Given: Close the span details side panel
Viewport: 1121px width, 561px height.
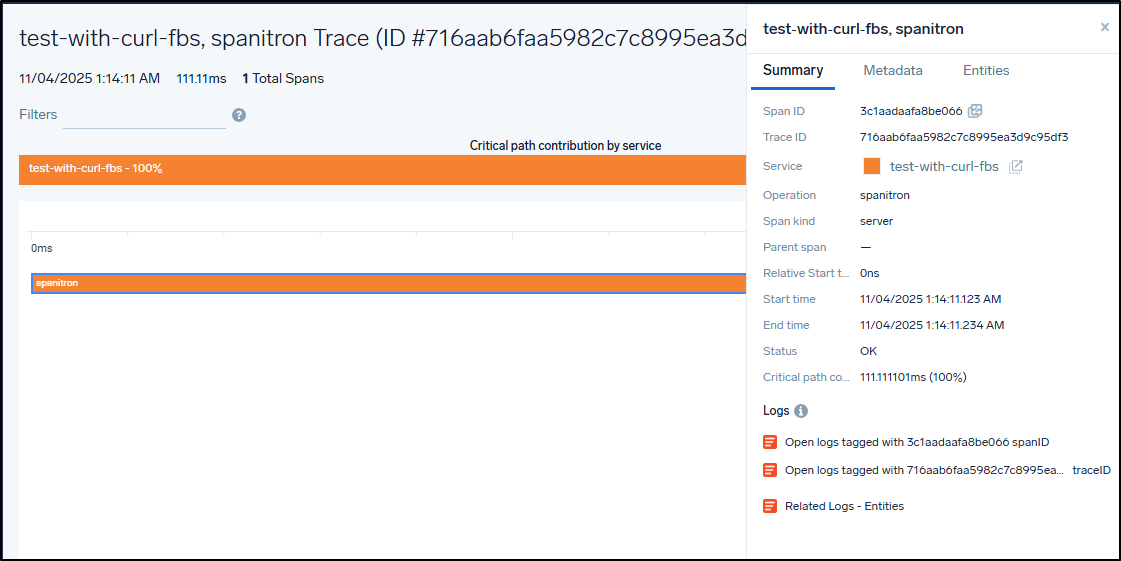Looking at the screenshot, I should [x=1104, y=28].
